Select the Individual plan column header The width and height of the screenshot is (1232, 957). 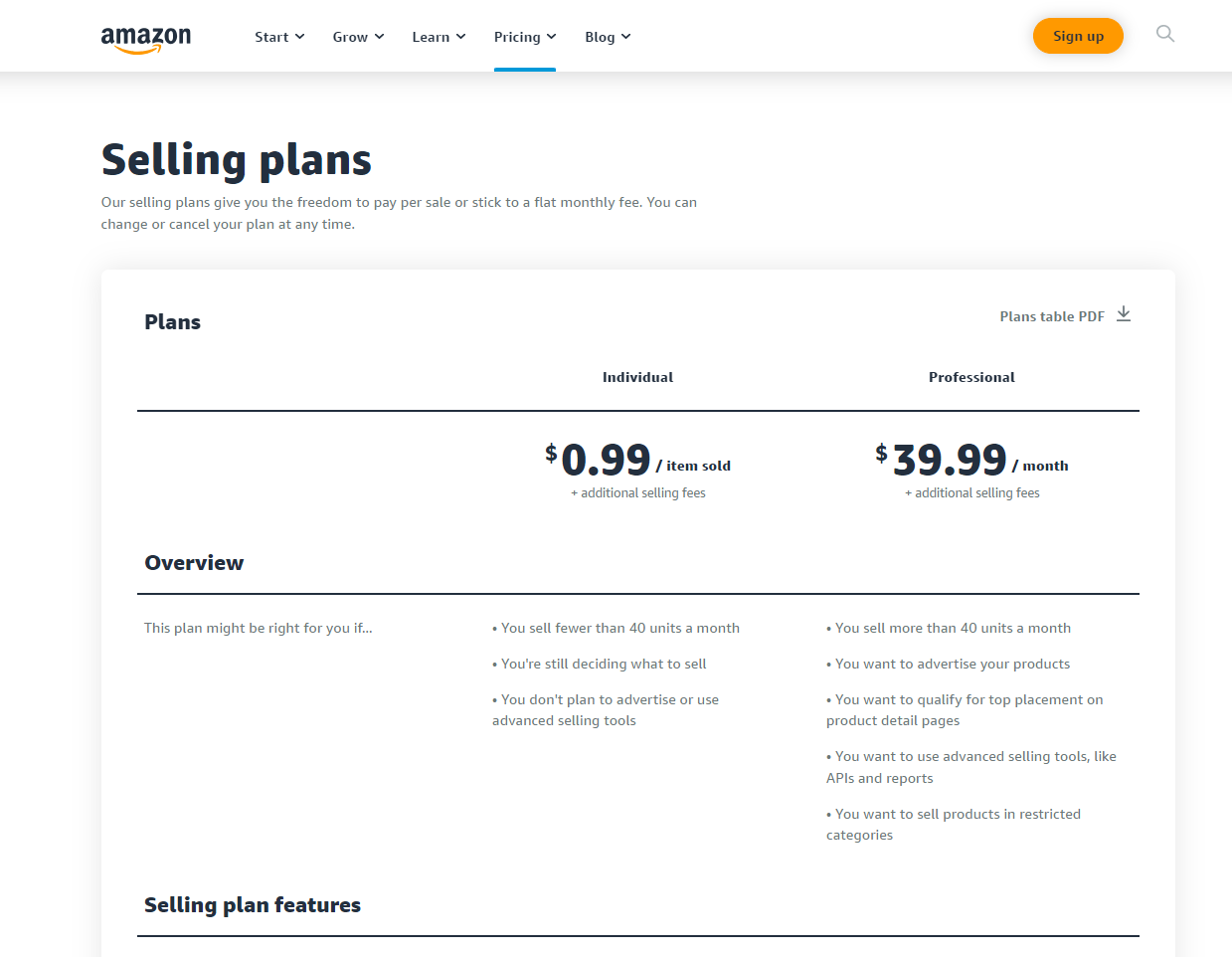point(637,377)
